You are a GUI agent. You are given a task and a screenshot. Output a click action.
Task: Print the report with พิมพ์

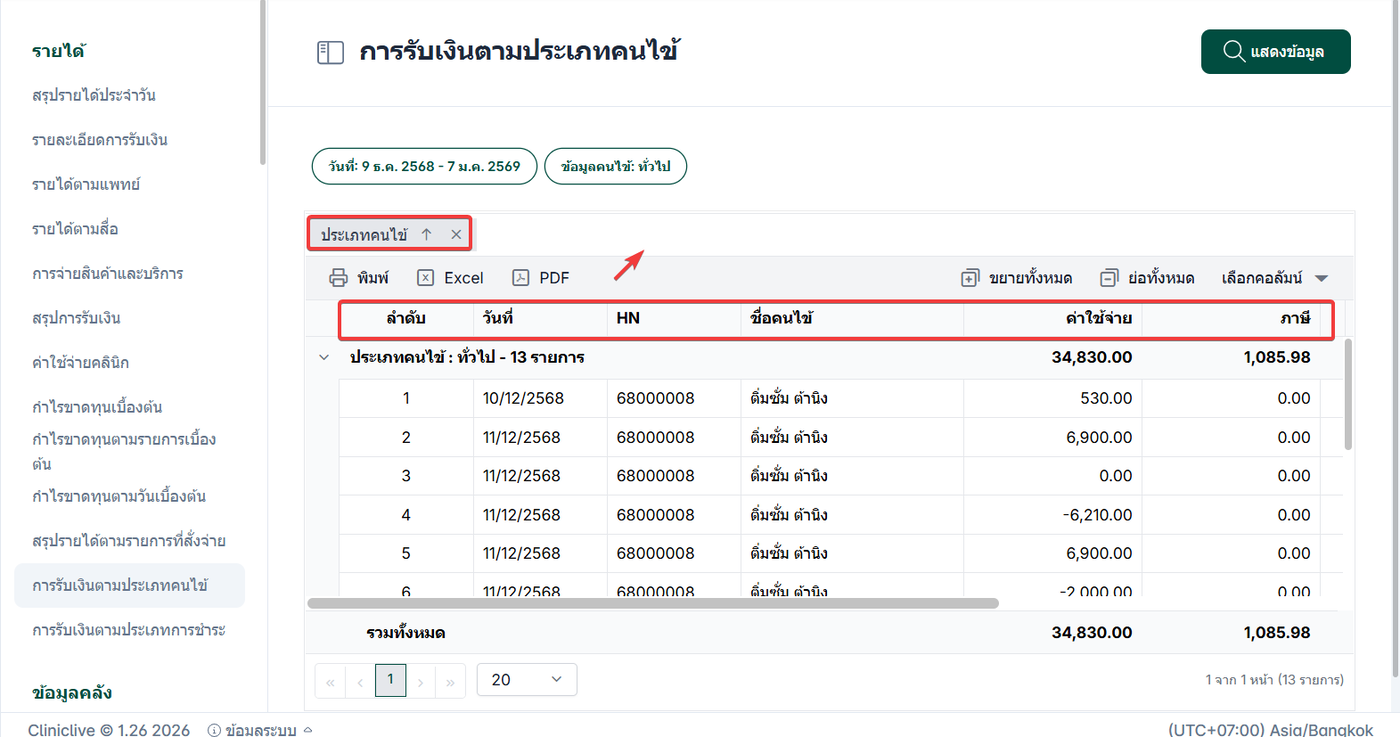pos(359,278)
